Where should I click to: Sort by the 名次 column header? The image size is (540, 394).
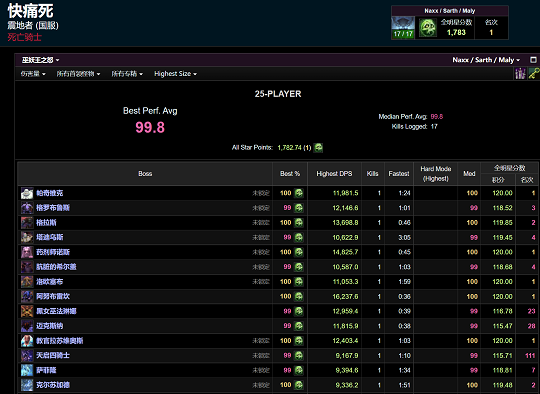point(527,180)
